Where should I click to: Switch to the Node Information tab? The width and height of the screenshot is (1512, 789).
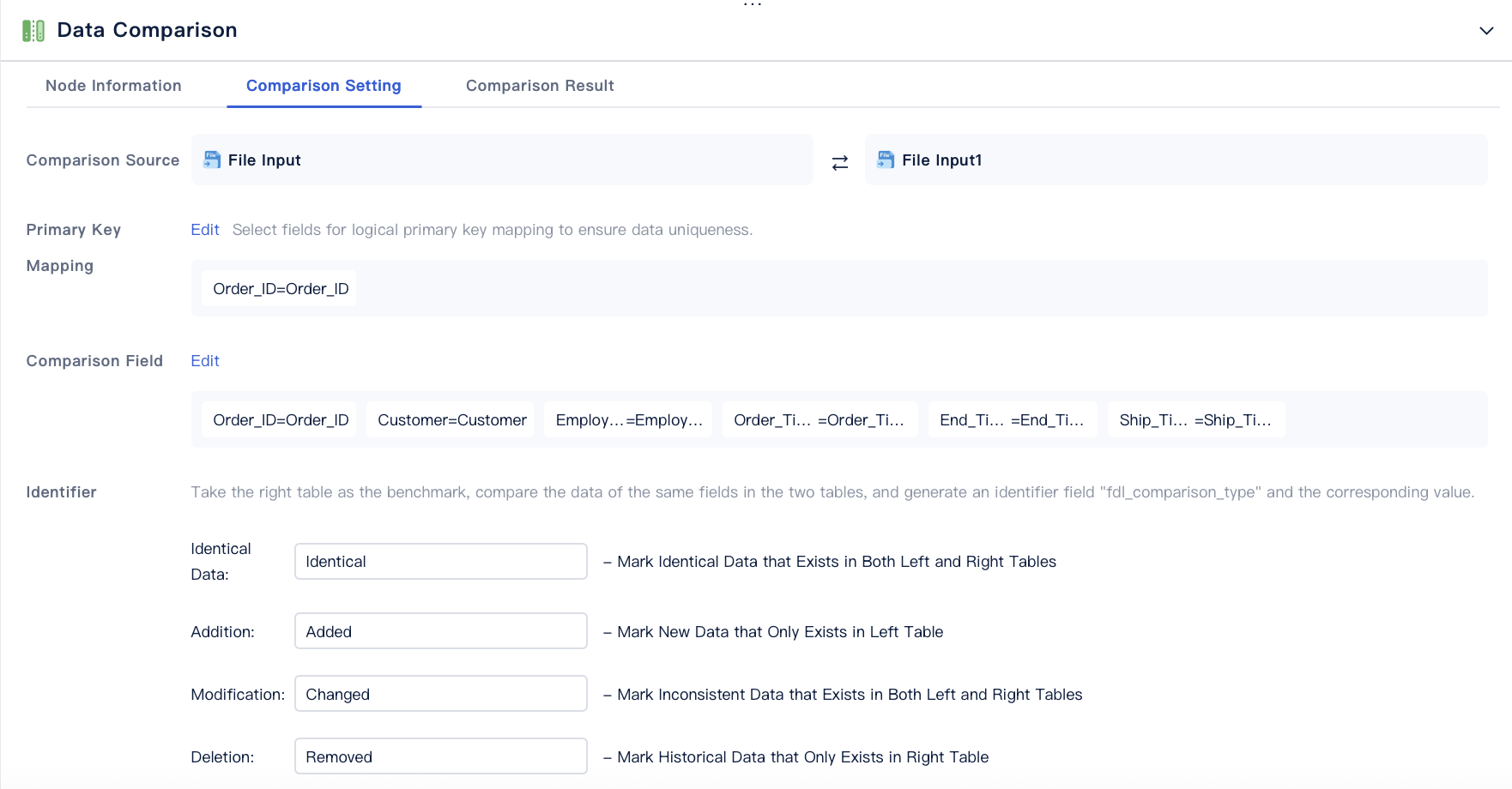click(x=113, y=86)
